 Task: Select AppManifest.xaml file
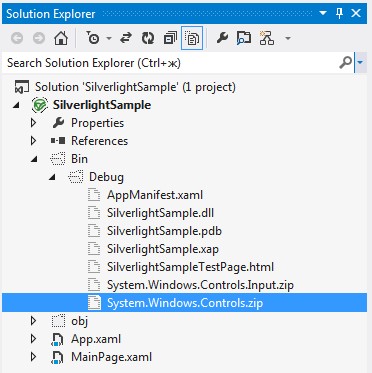(155, 195)
